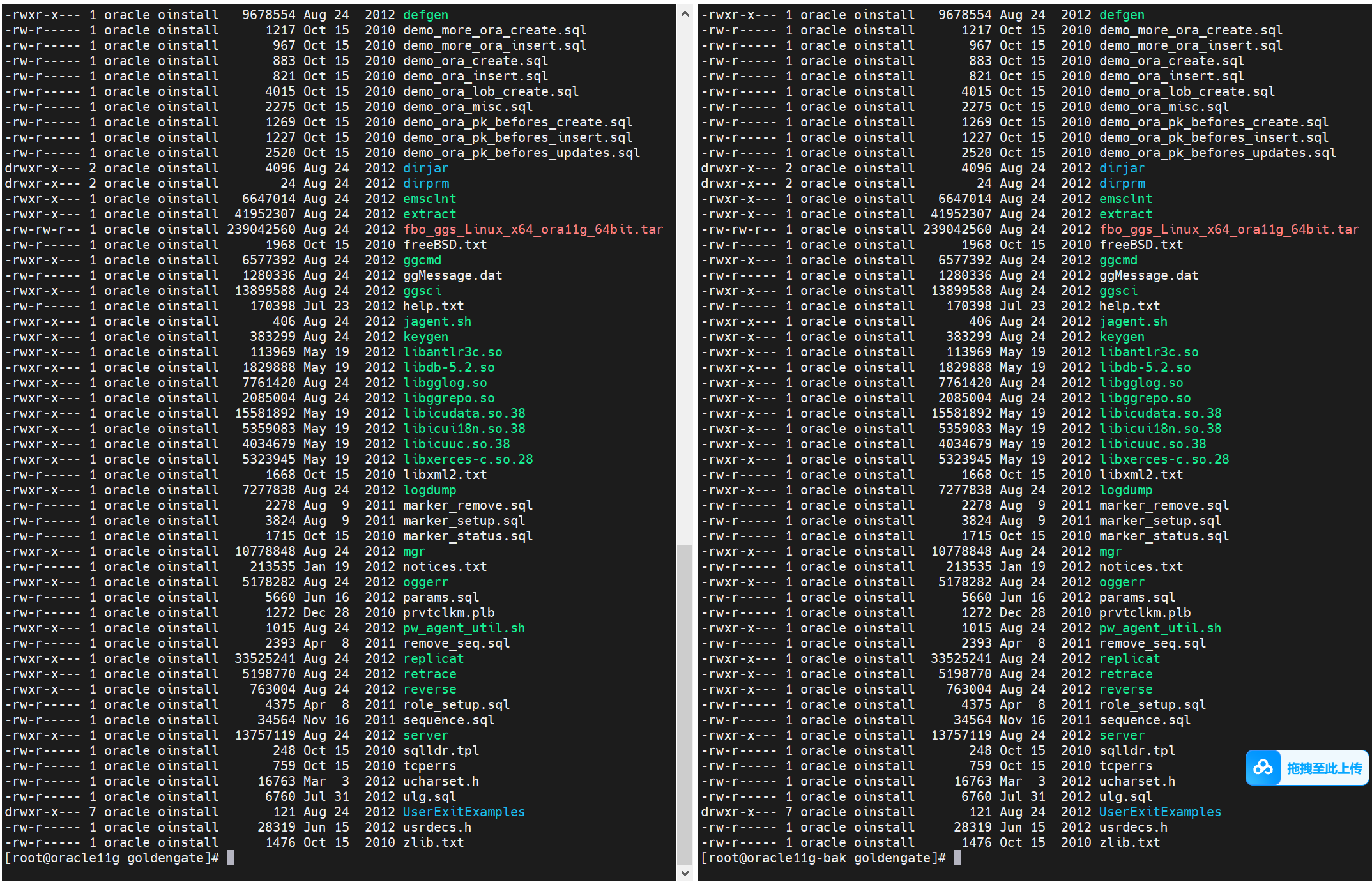Click the red tar filename in the right terminal
Viewport: 1372px width, 882px height.
click(1229, 229)
